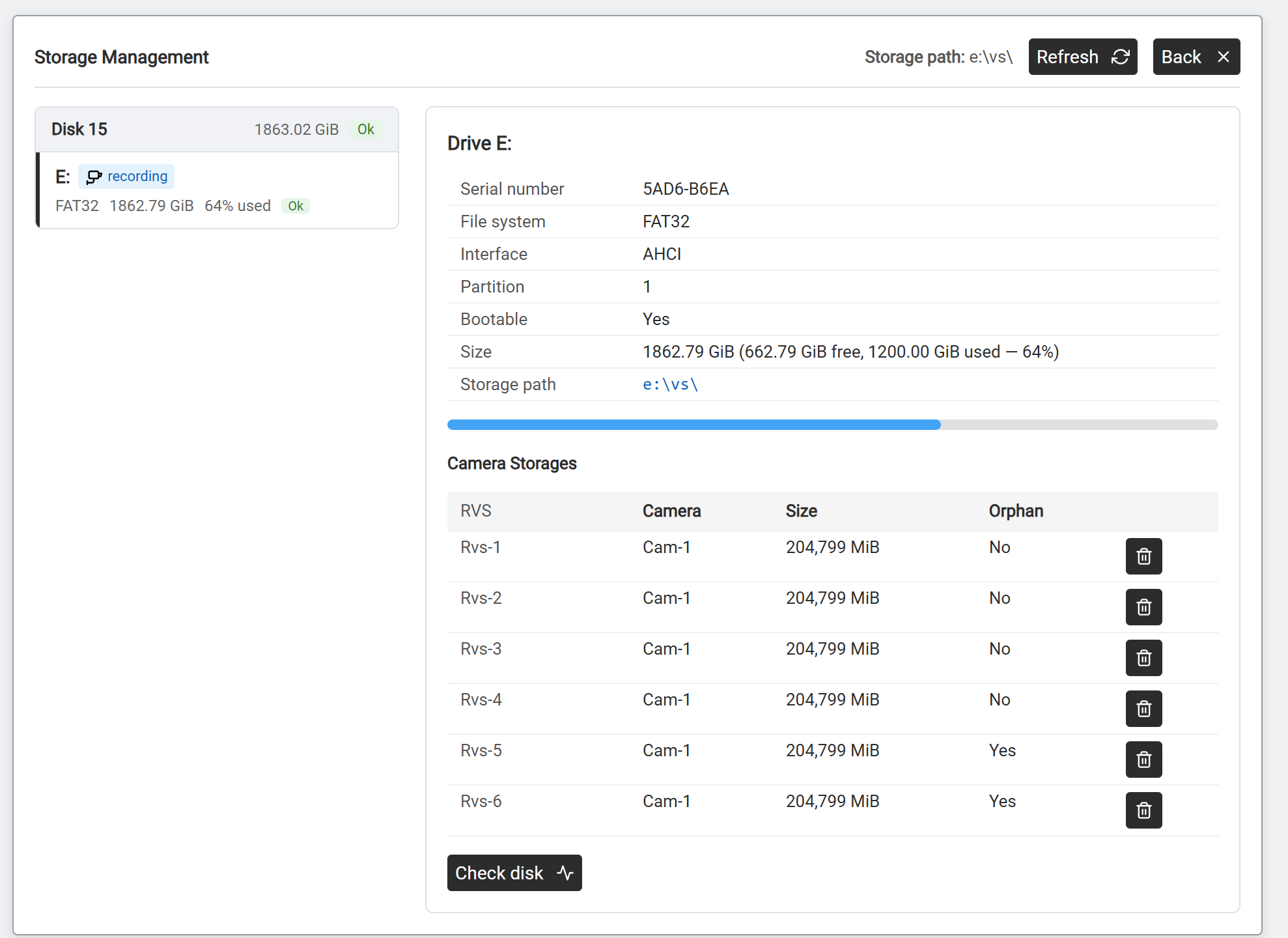The height and width of the screenshot is (938, 1288).
Task: Click the Ok badge on E: partition
Action: (x=296, y=206)
